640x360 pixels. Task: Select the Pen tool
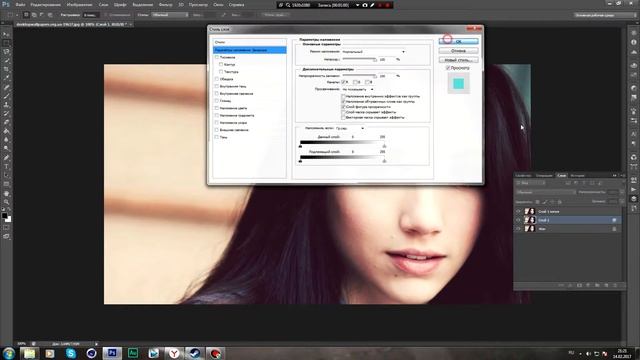click(x=6, y=158)
